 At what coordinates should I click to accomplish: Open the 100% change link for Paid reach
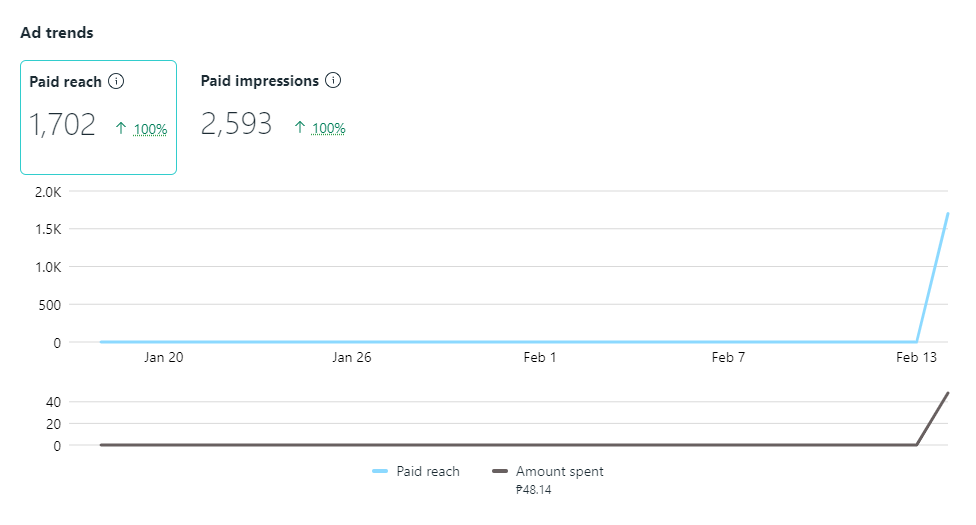tap(150, 129)
